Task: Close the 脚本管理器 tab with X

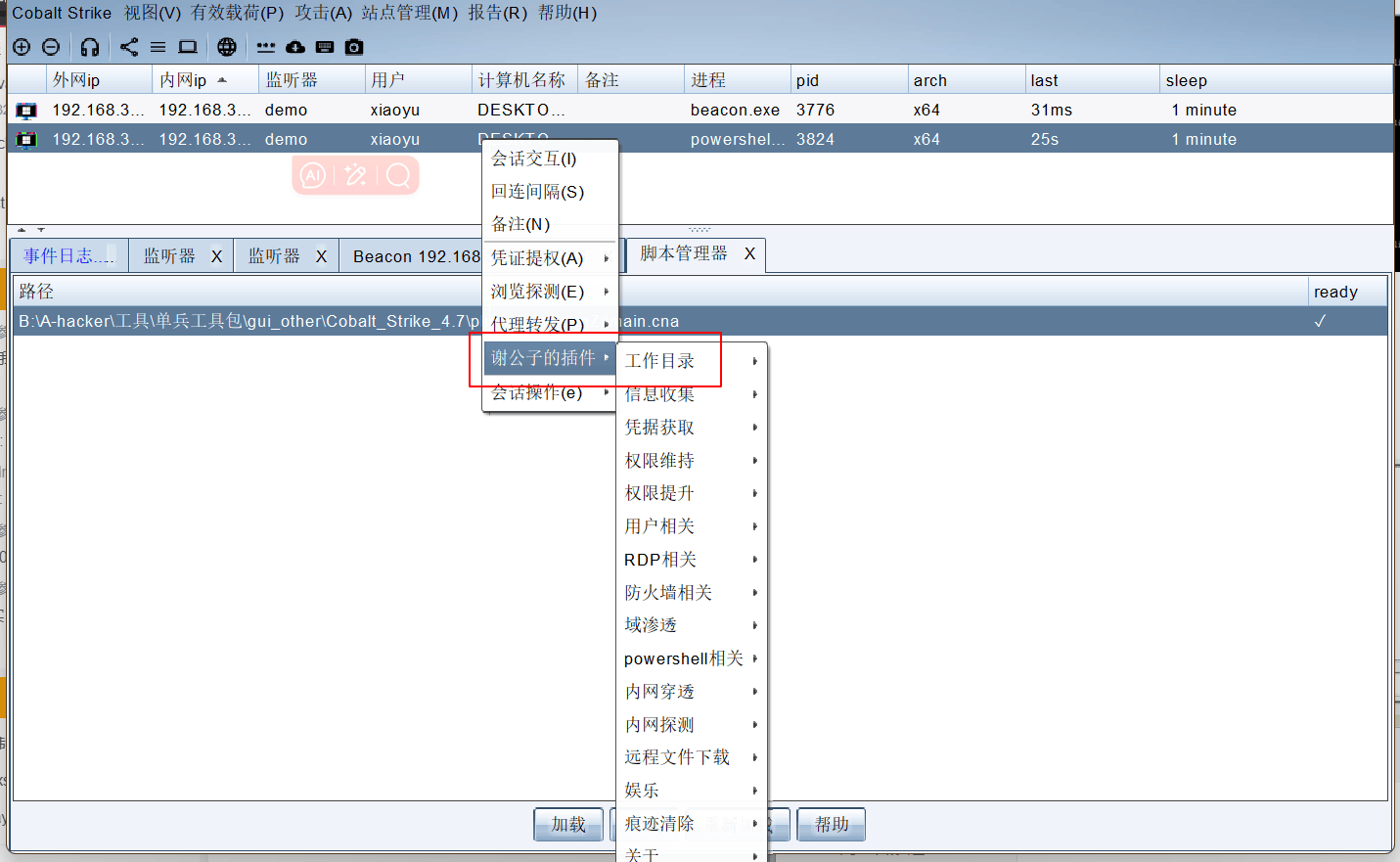Action: (749, 253)
